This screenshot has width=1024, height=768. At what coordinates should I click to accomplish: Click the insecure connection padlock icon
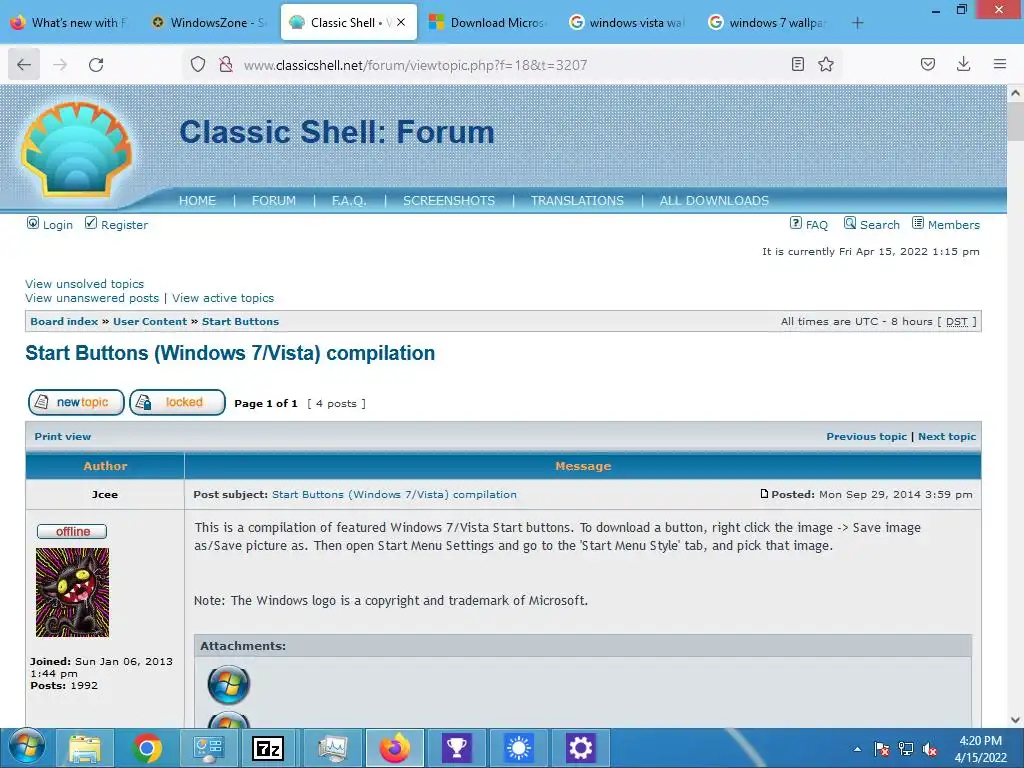(226, 64)
